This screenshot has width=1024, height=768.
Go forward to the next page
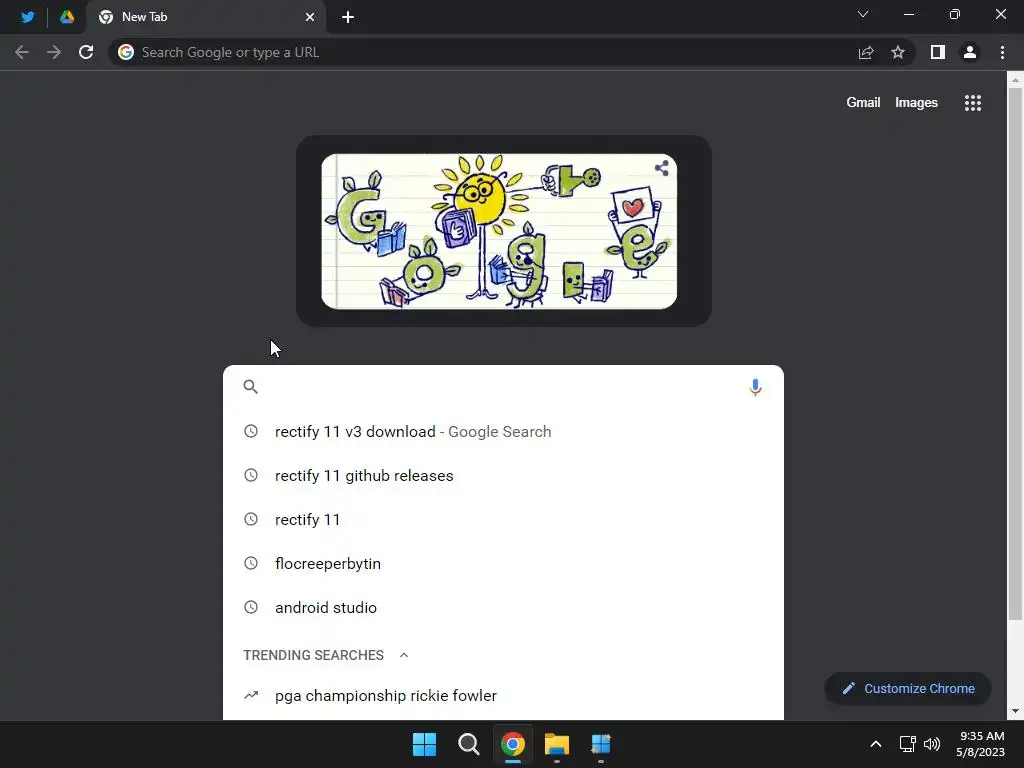(54, 52)
